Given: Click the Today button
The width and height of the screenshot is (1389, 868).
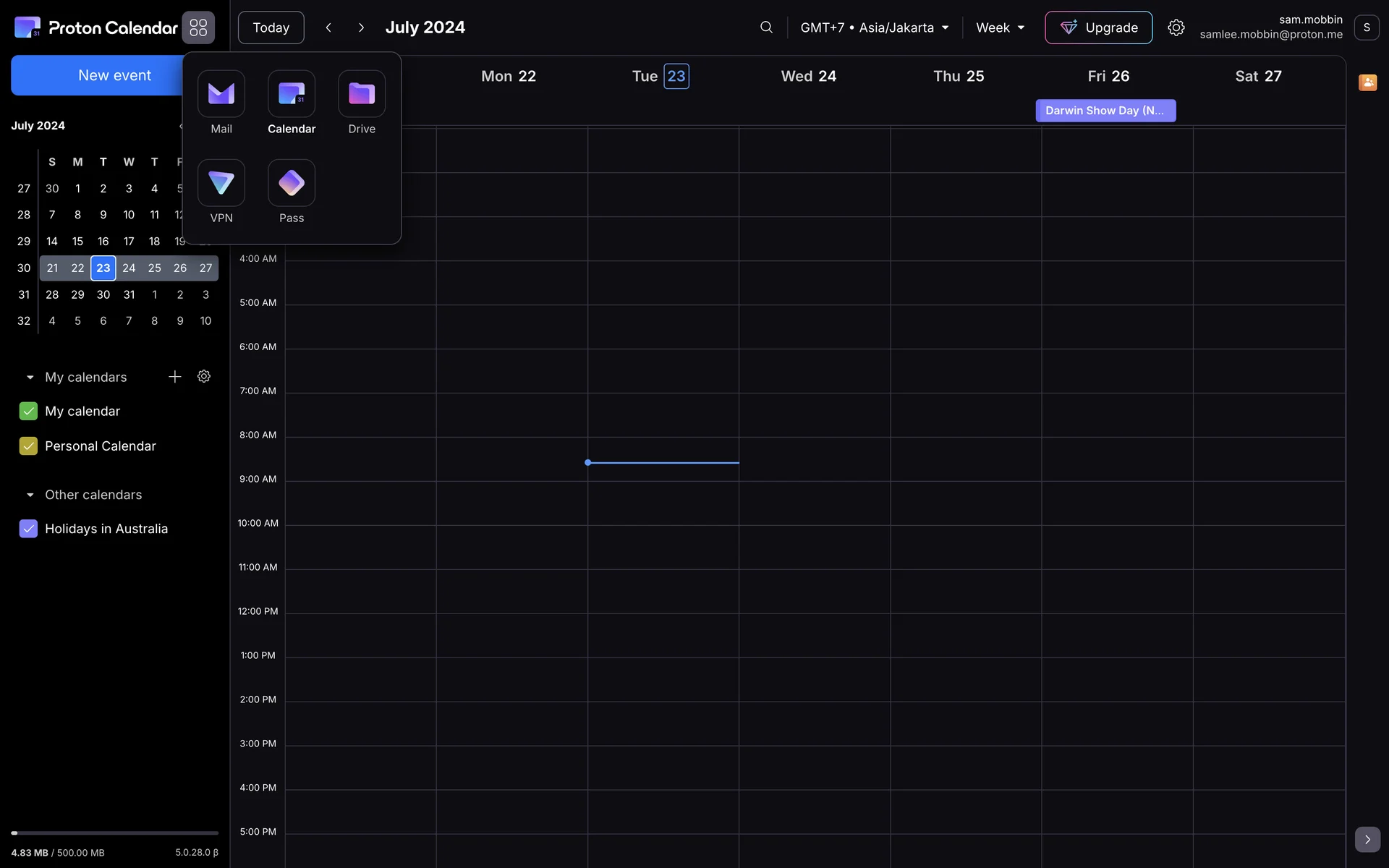Looking at the screenshot, I should 271,27.
